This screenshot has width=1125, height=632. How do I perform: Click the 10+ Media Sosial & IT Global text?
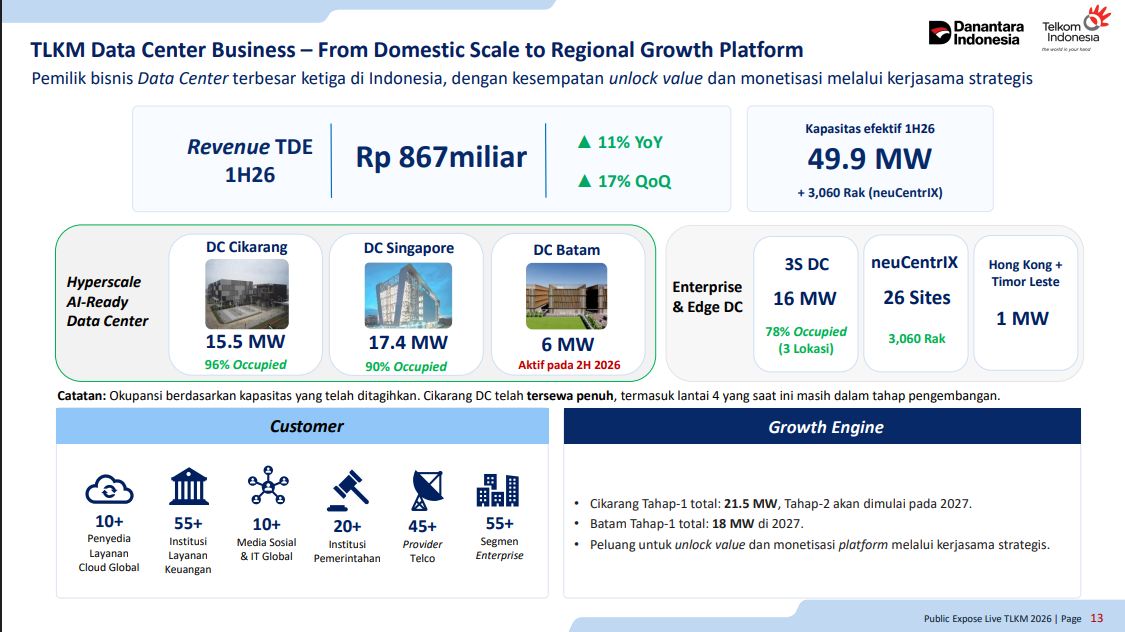click(267, 539)
